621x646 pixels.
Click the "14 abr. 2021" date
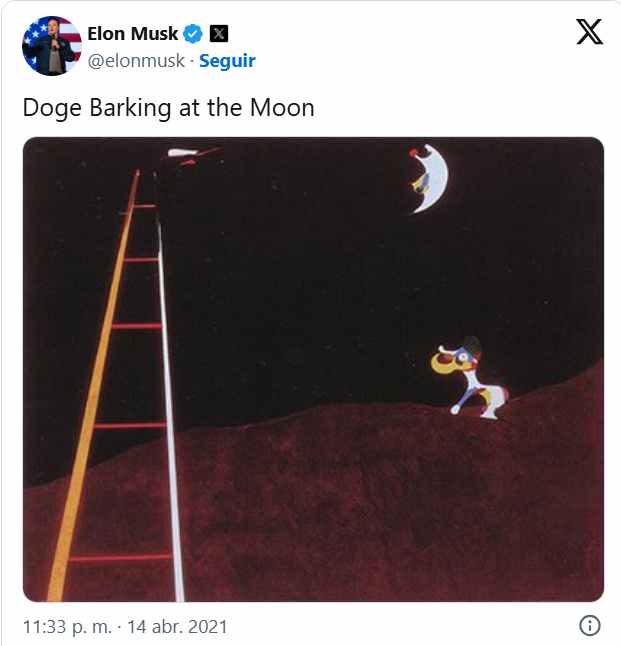click(x=178, y=627)
